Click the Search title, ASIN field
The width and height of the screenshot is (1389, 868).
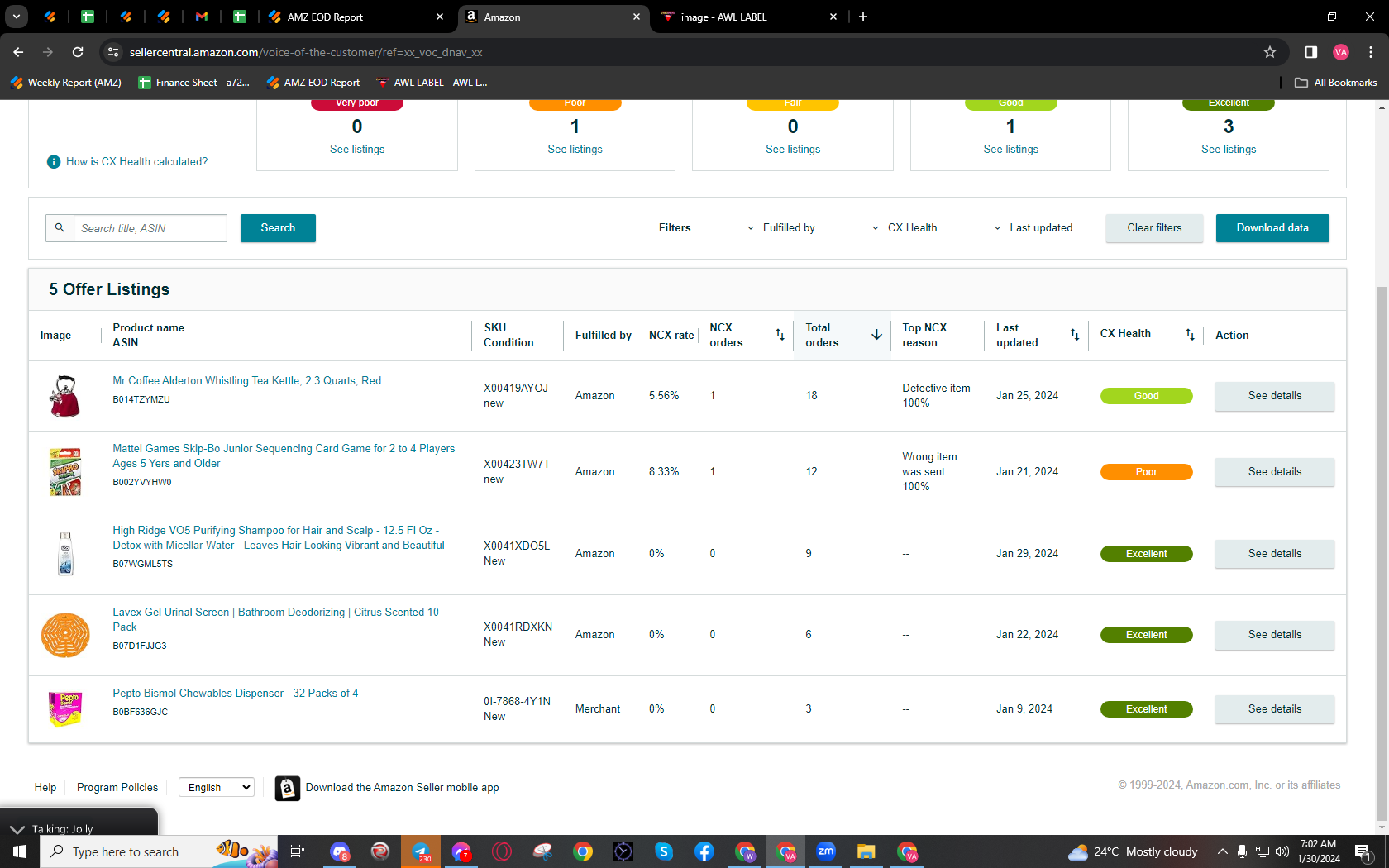coord(150,228)
